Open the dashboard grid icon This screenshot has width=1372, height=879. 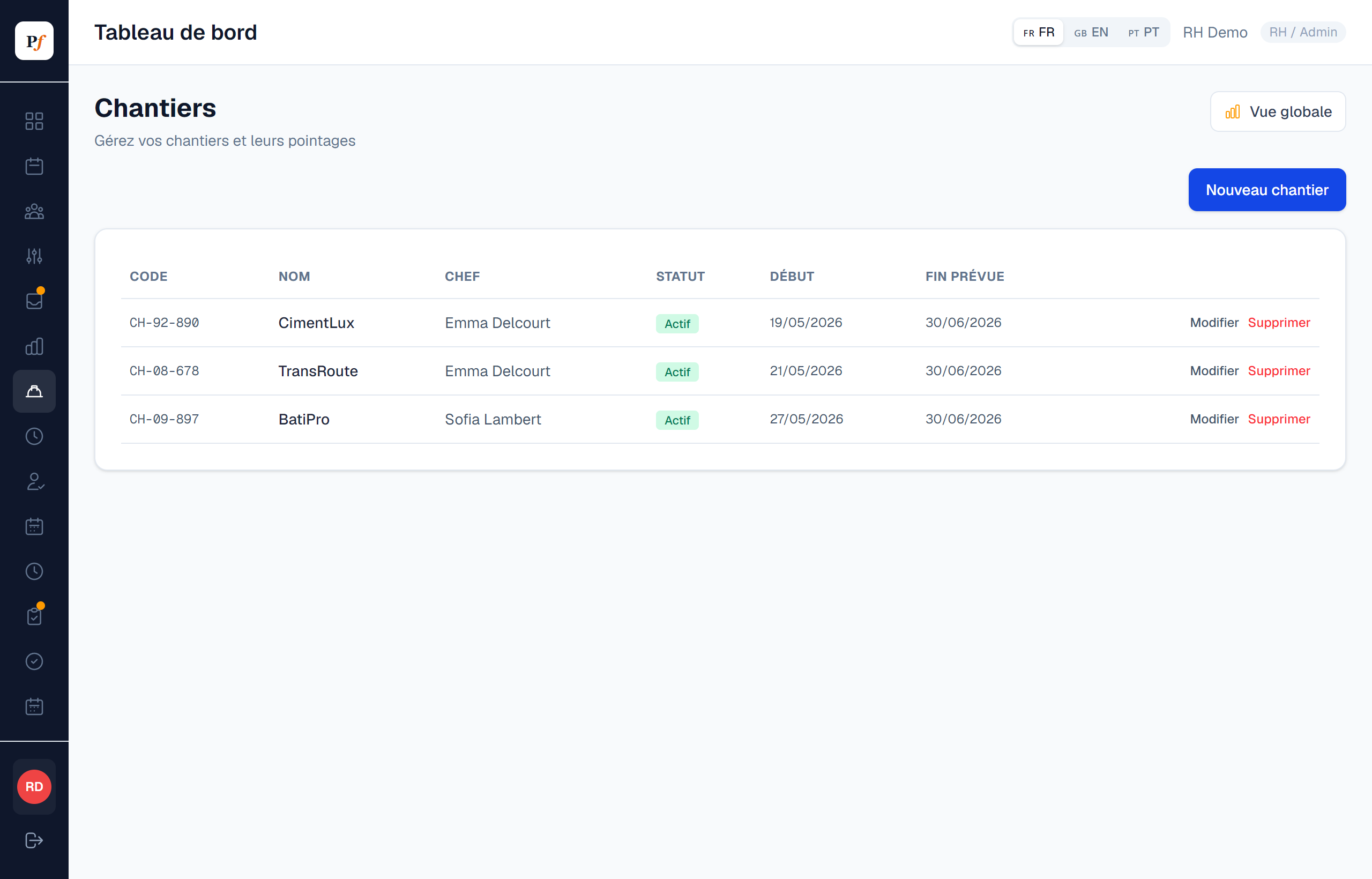[x=34, y=121]
